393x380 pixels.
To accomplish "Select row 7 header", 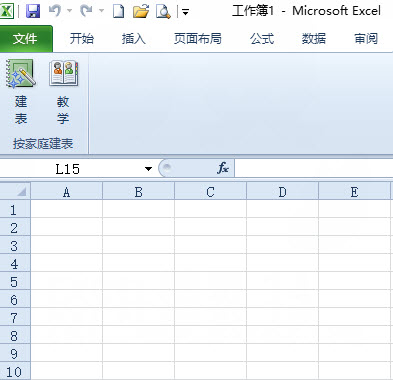I will point(15,317).
